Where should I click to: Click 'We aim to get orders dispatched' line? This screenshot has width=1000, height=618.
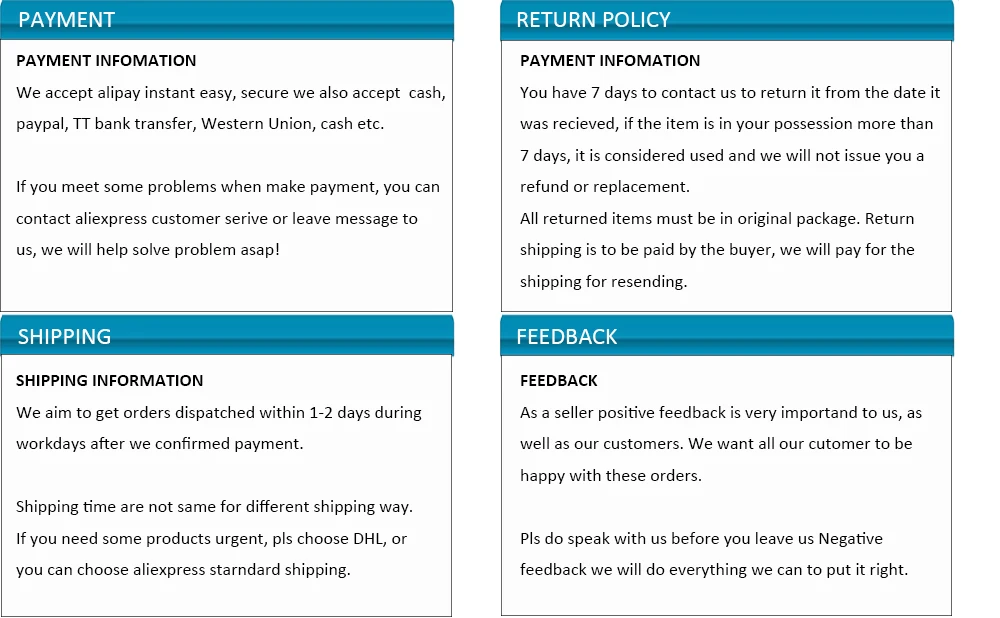219,413
